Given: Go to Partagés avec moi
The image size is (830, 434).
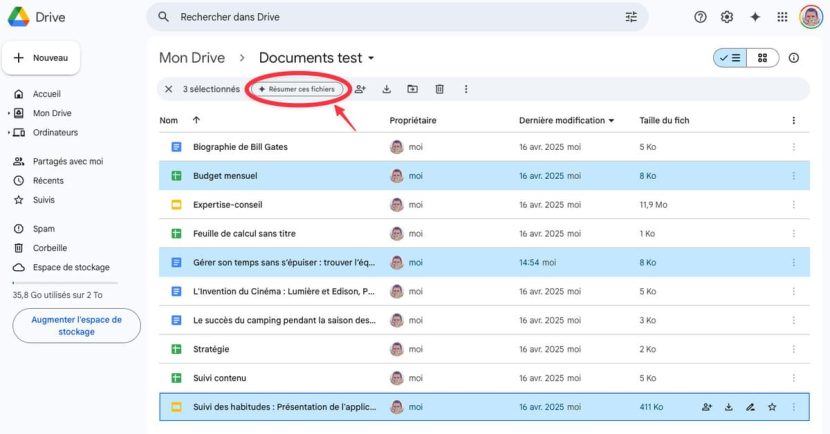Looking at the screenshot, I should (67, 161).
